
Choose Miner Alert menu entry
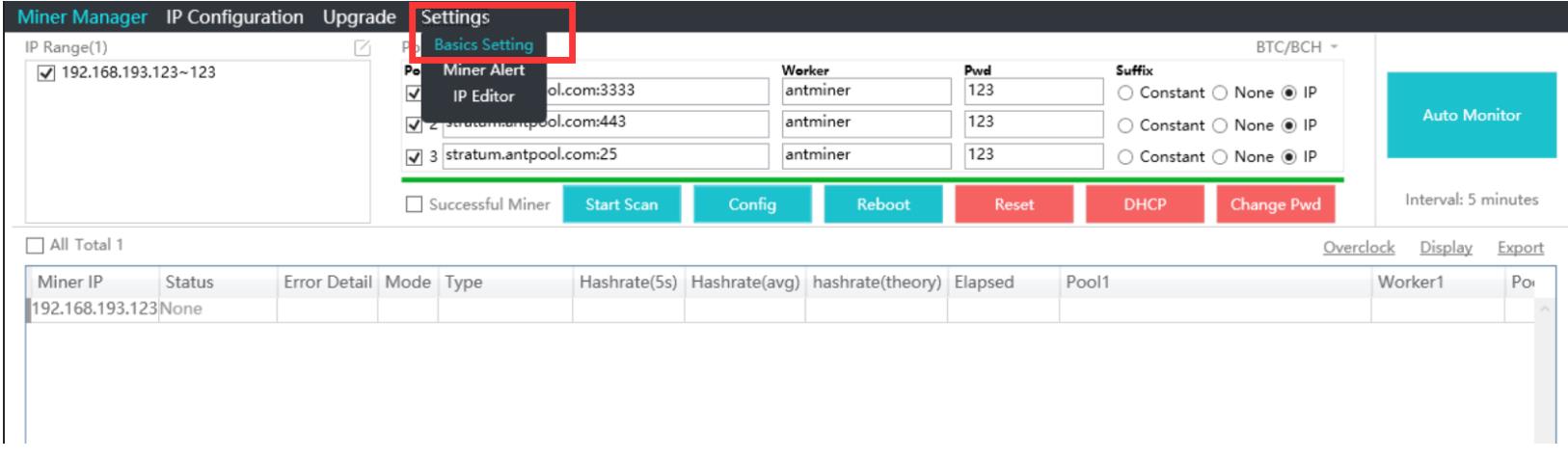point(483,70)
